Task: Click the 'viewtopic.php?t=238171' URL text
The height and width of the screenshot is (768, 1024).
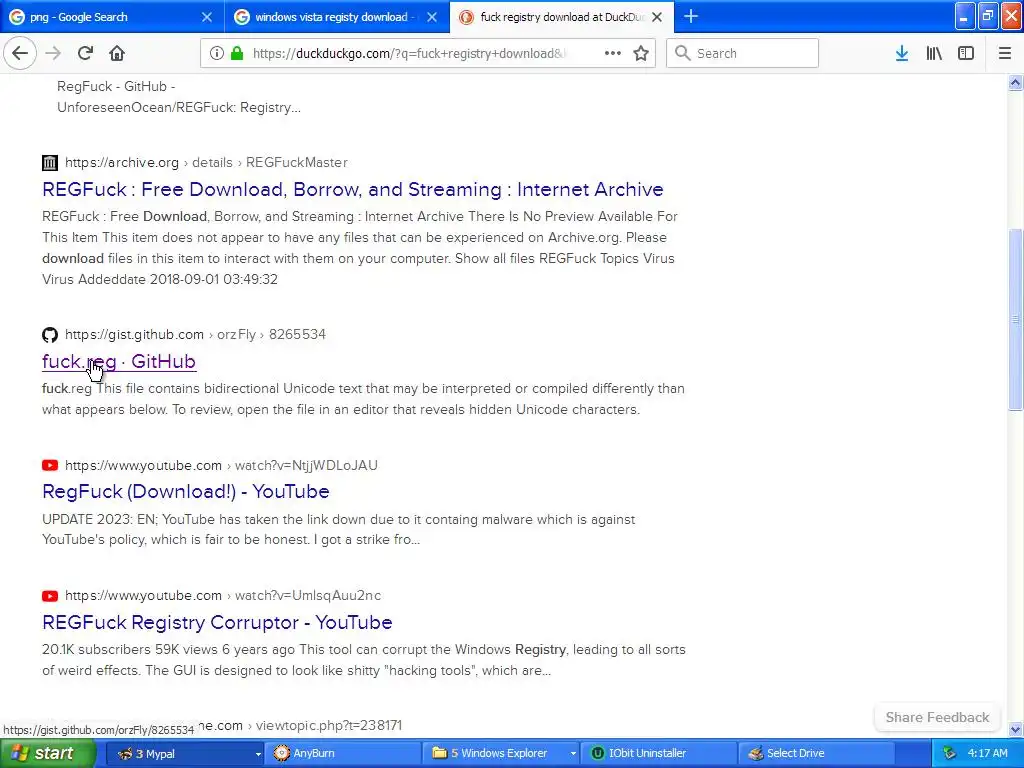Action: coord(328,725)
